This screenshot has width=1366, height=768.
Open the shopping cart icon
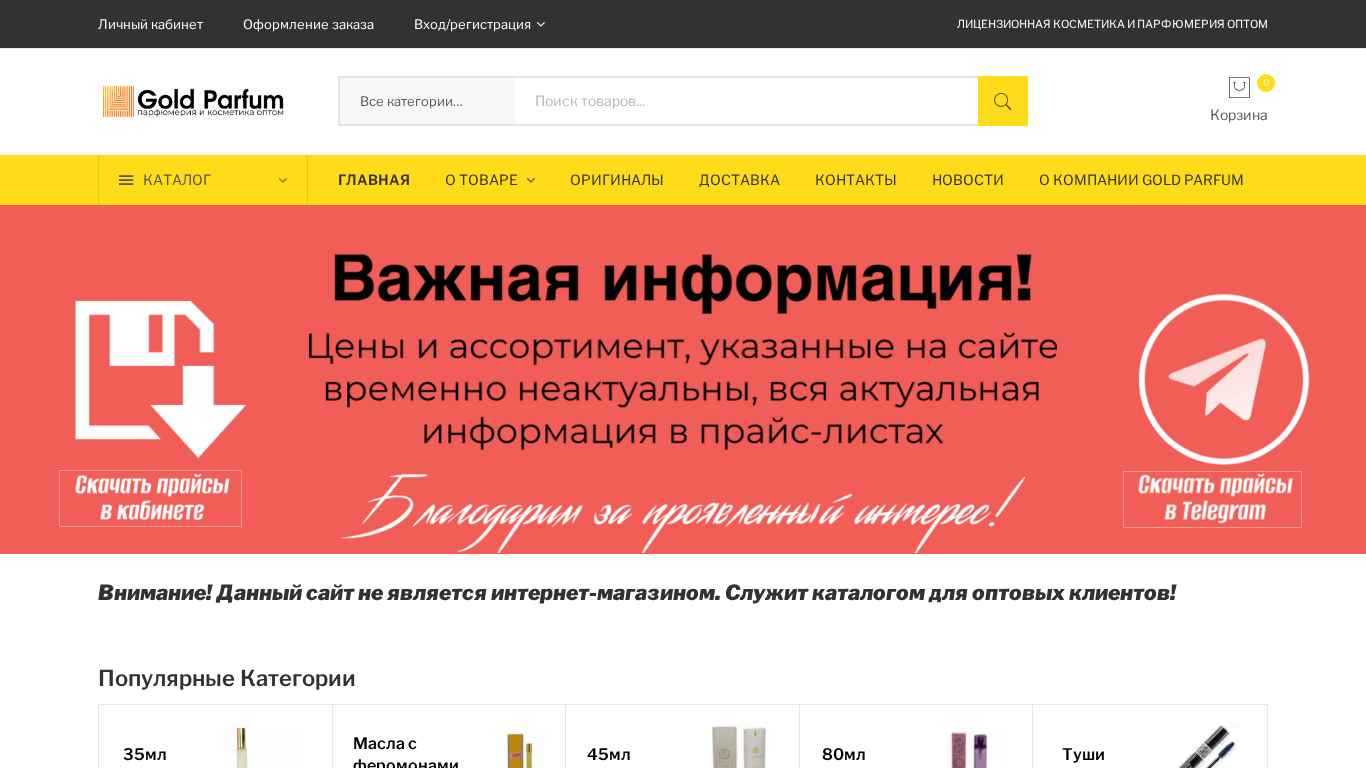tap(1239, 88)
